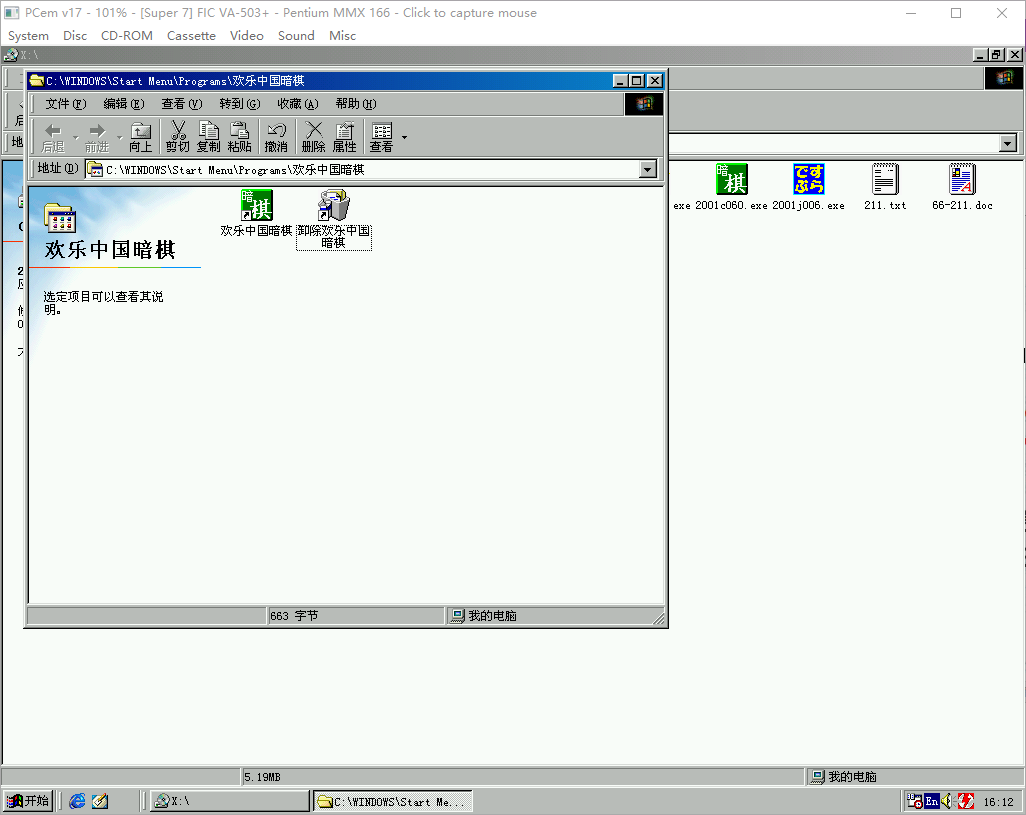
Task: Open PCem Misc menu
Action: 342,36
